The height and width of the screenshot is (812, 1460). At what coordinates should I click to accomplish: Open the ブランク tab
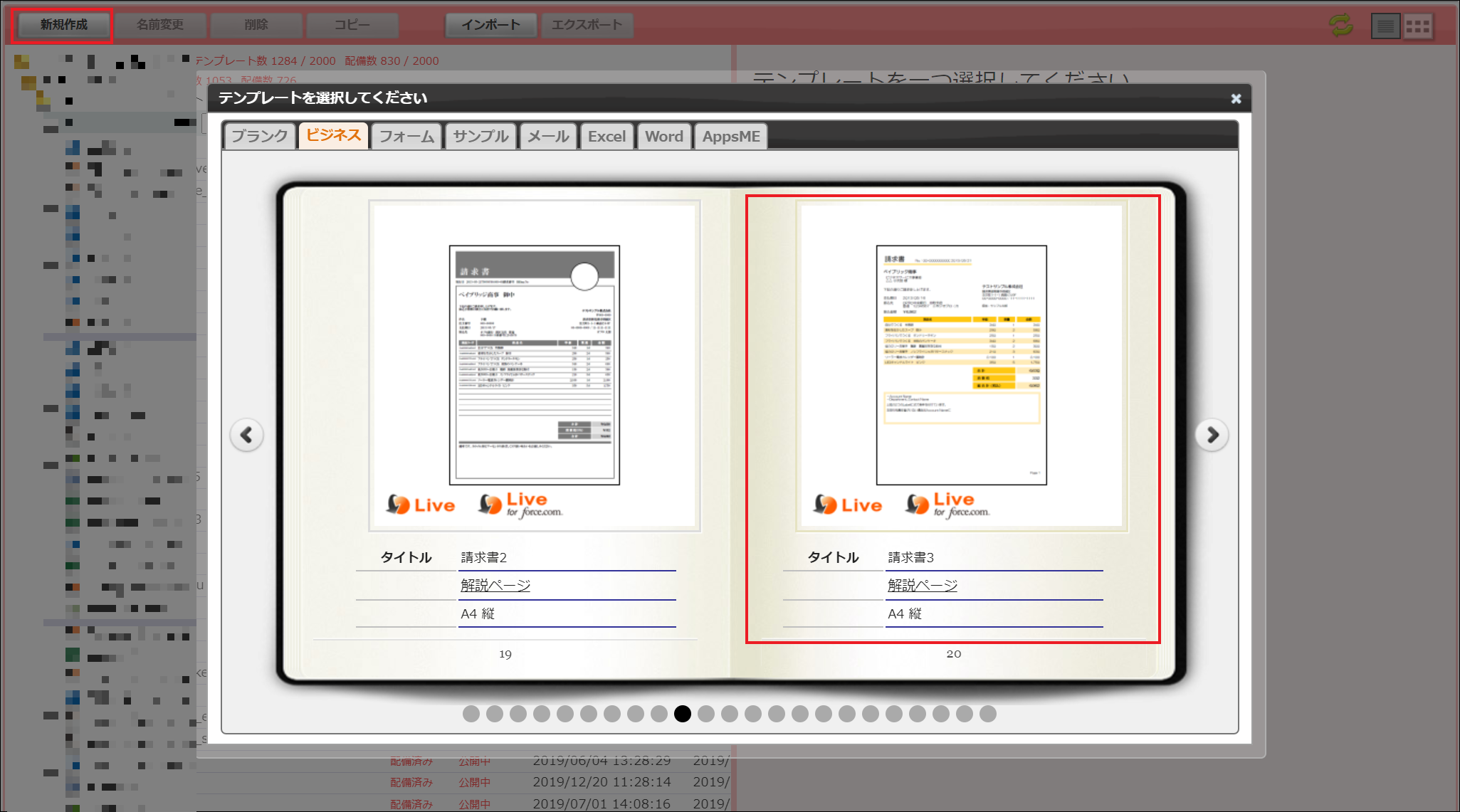point(260,136)
